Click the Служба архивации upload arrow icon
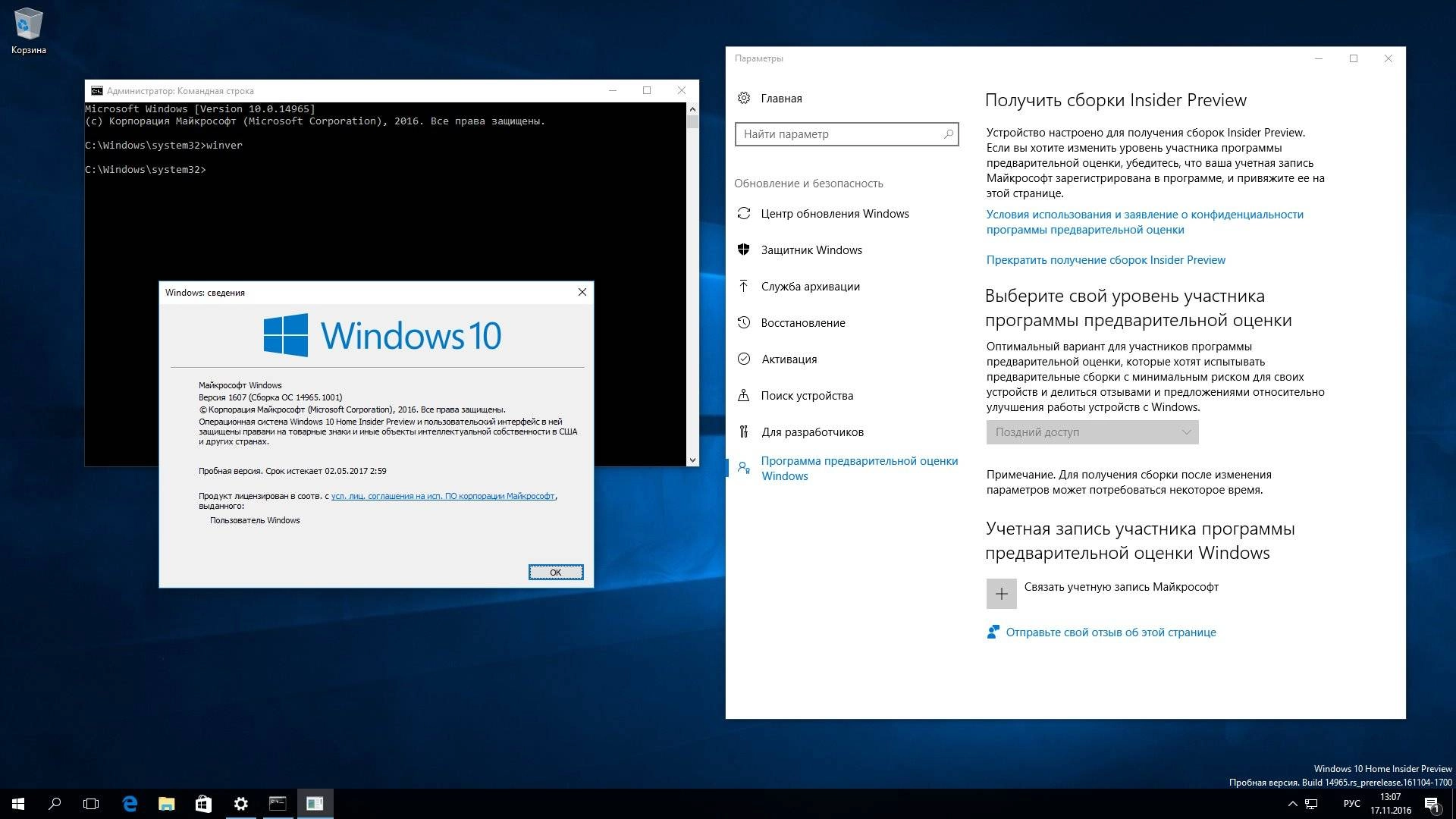Viewport: 1456px width, 819px height. [744, 287]
